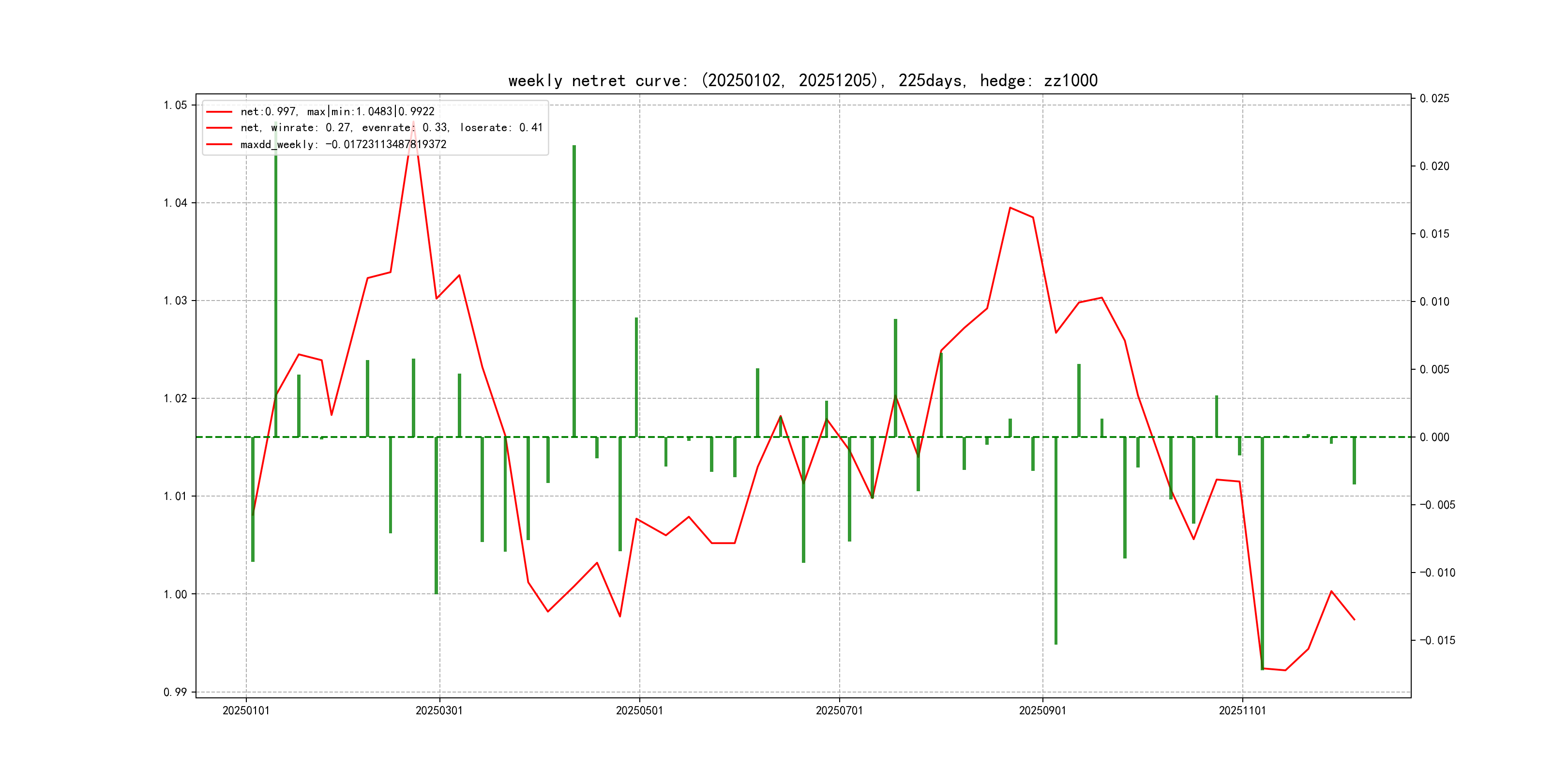
Task: Click the 20250101 x-axis label
Action: coord(246,710)
